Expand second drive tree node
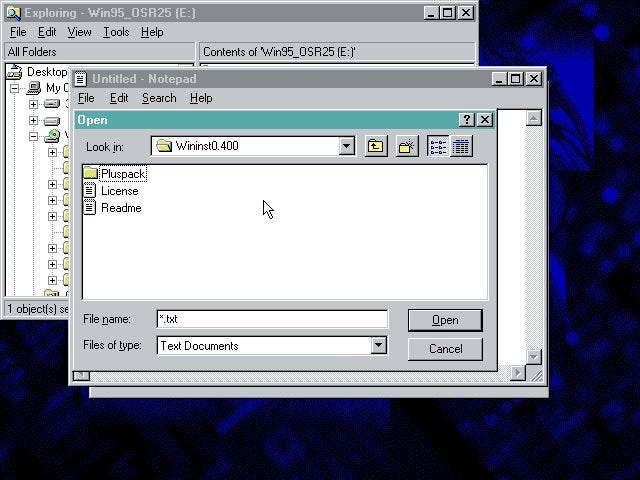The image size is (640, 480). 34,120
